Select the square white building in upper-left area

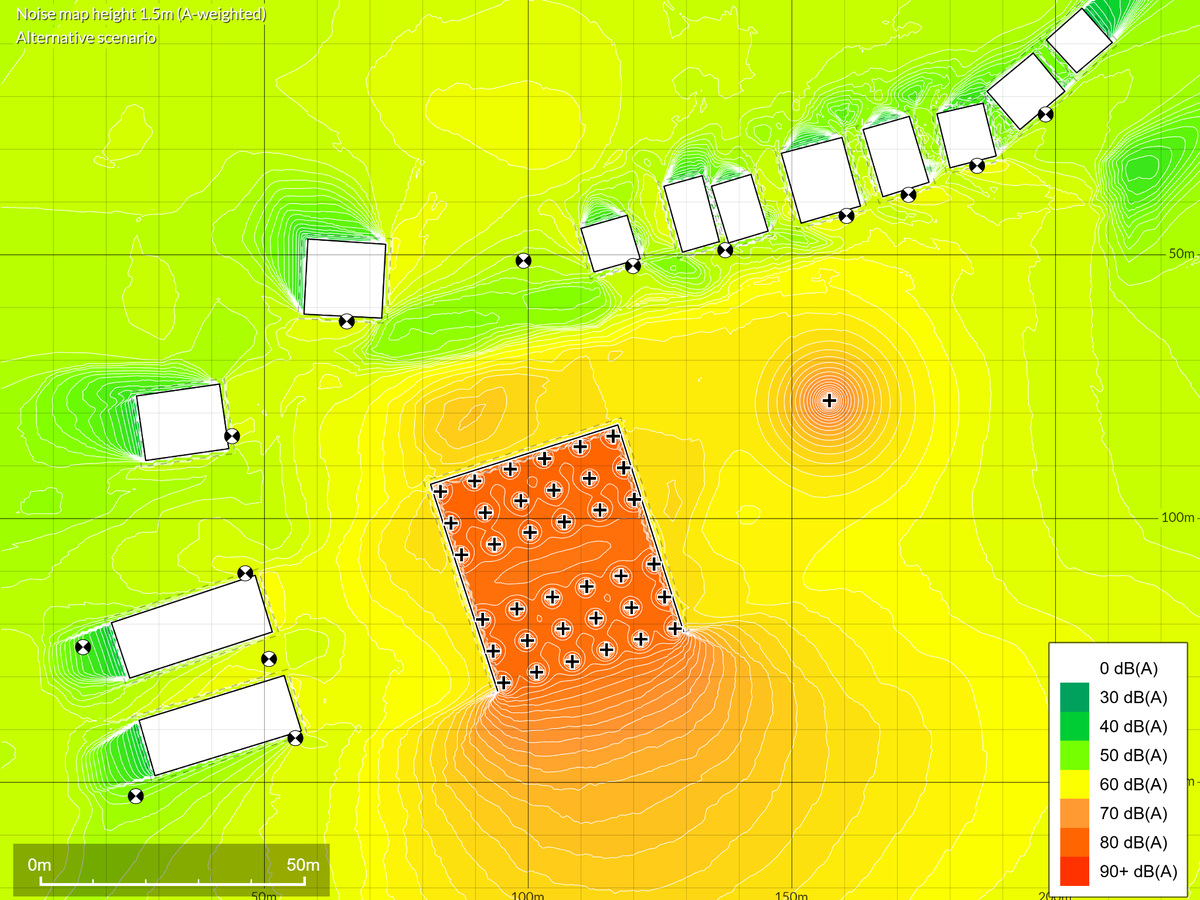tap(345, 278)
